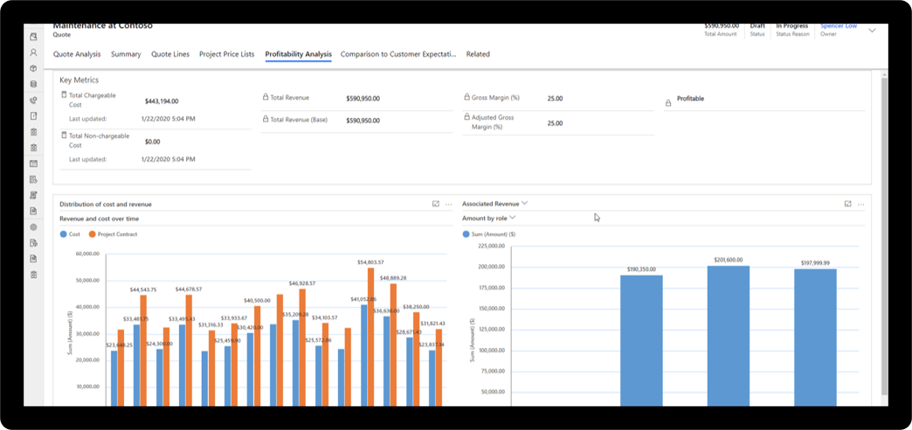This screenshot has height=430, width=912.
Task: Select the Profitability Analysis tab
Action: click(298, 54)
